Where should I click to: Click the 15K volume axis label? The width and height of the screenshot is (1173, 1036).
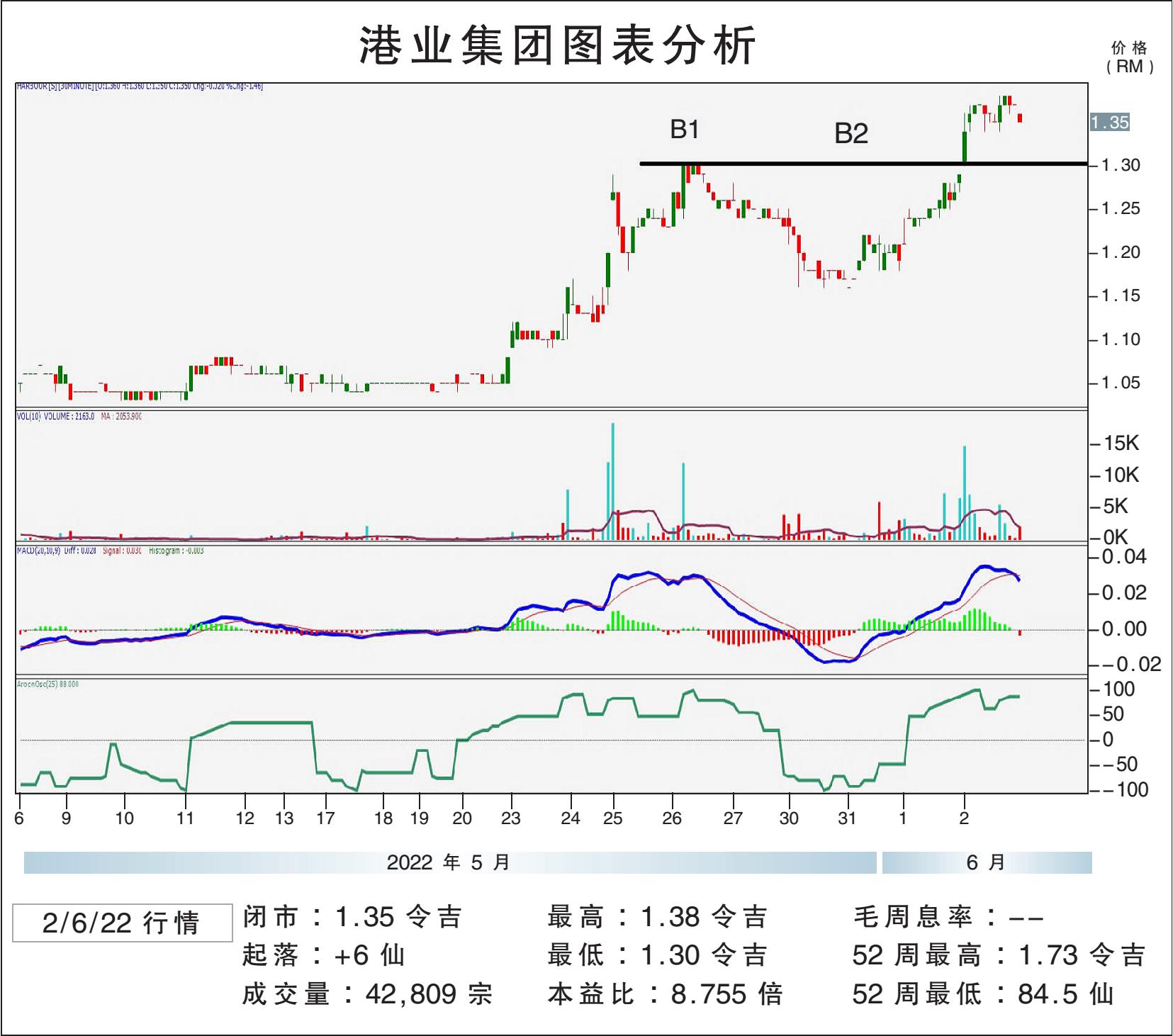(1121, 444)
